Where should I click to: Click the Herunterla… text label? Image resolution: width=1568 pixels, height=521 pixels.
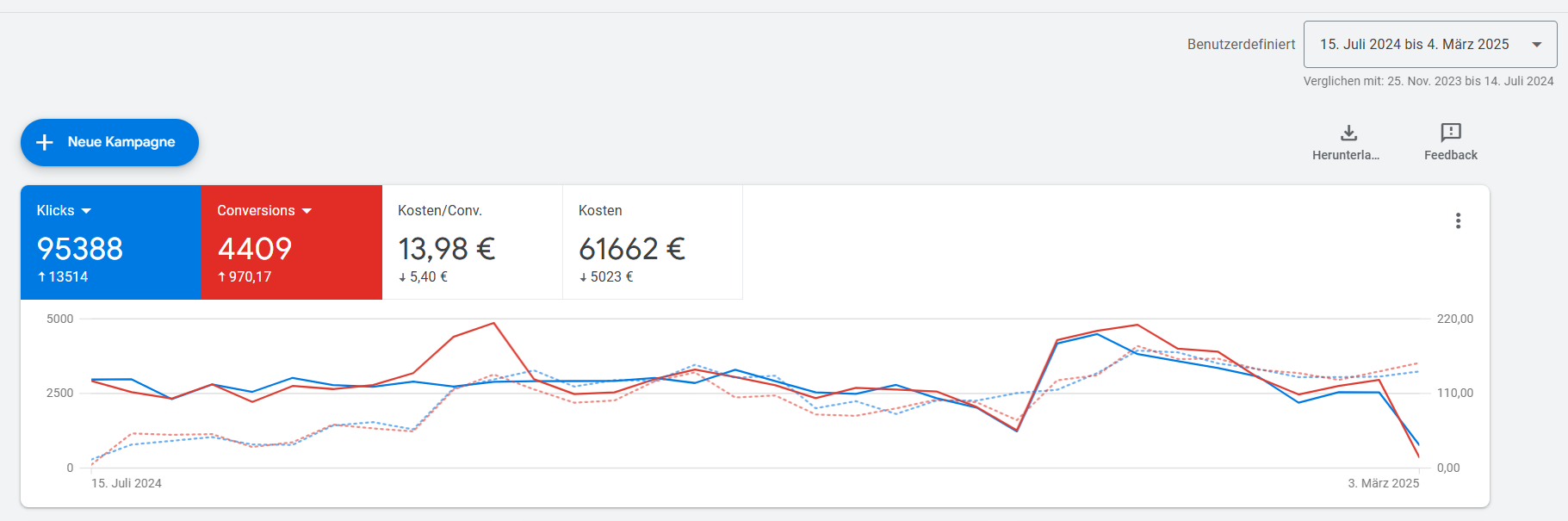[x=1345, y=155]
